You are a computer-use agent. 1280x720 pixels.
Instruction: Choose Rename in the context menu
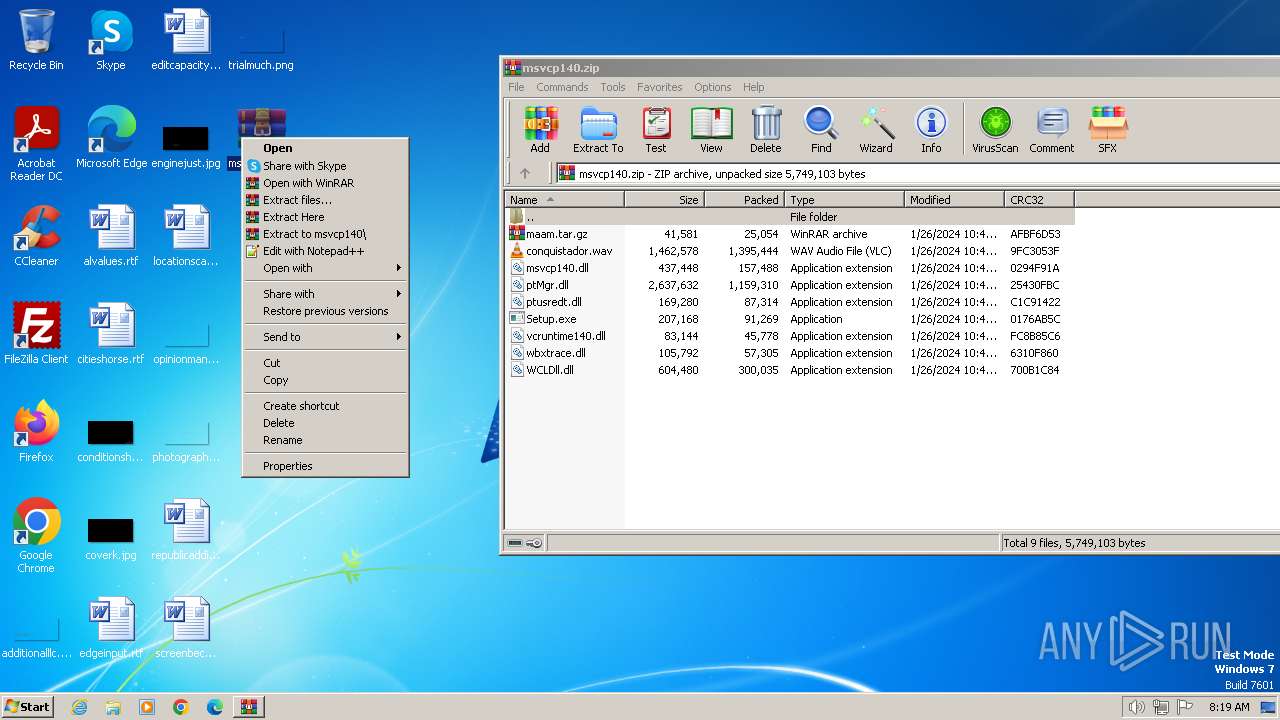click(326, 440)
